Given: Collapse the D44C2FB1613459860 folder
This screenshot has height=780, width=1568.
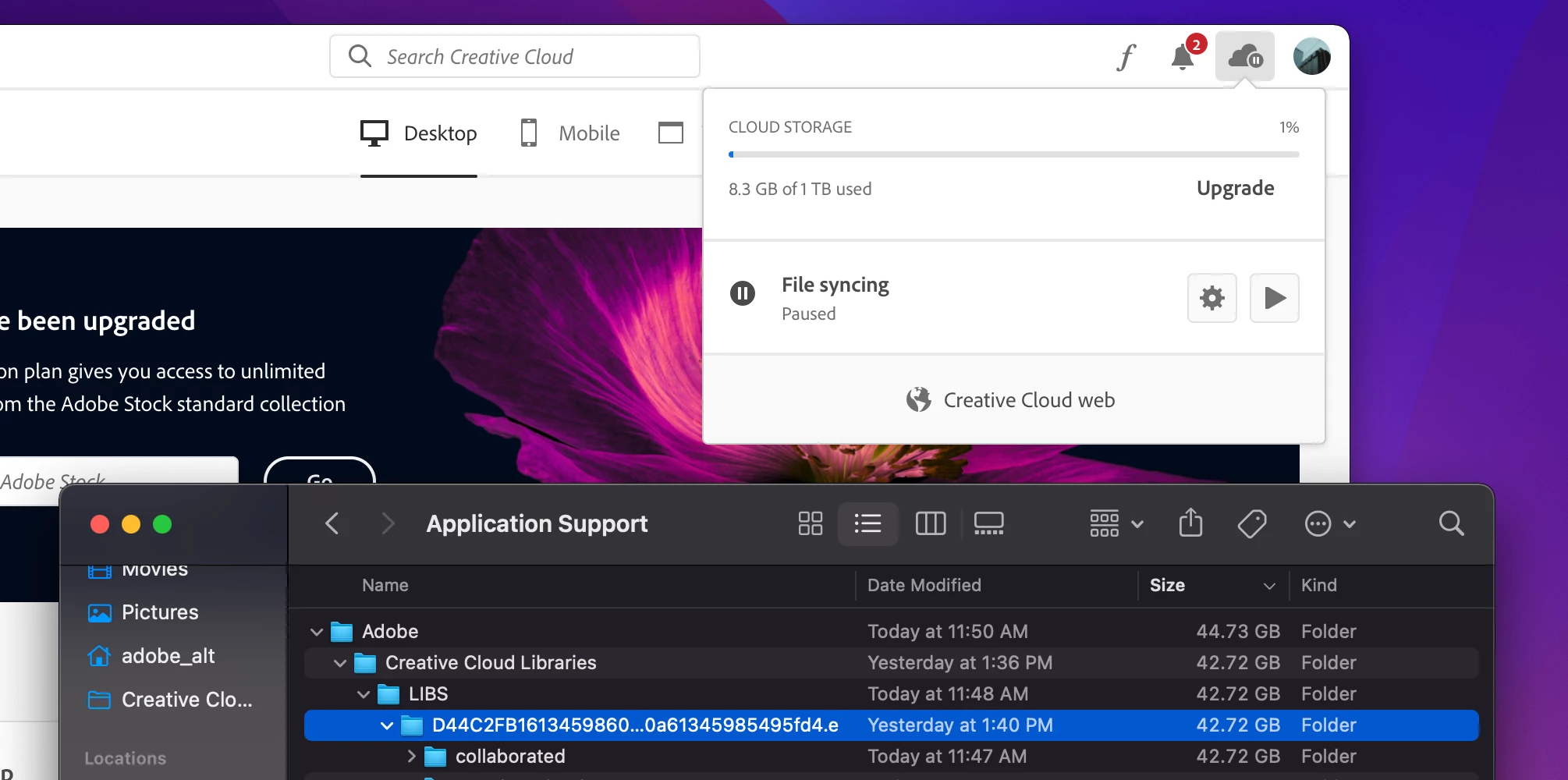Looking at the screenshot, I should coord(387,725).
